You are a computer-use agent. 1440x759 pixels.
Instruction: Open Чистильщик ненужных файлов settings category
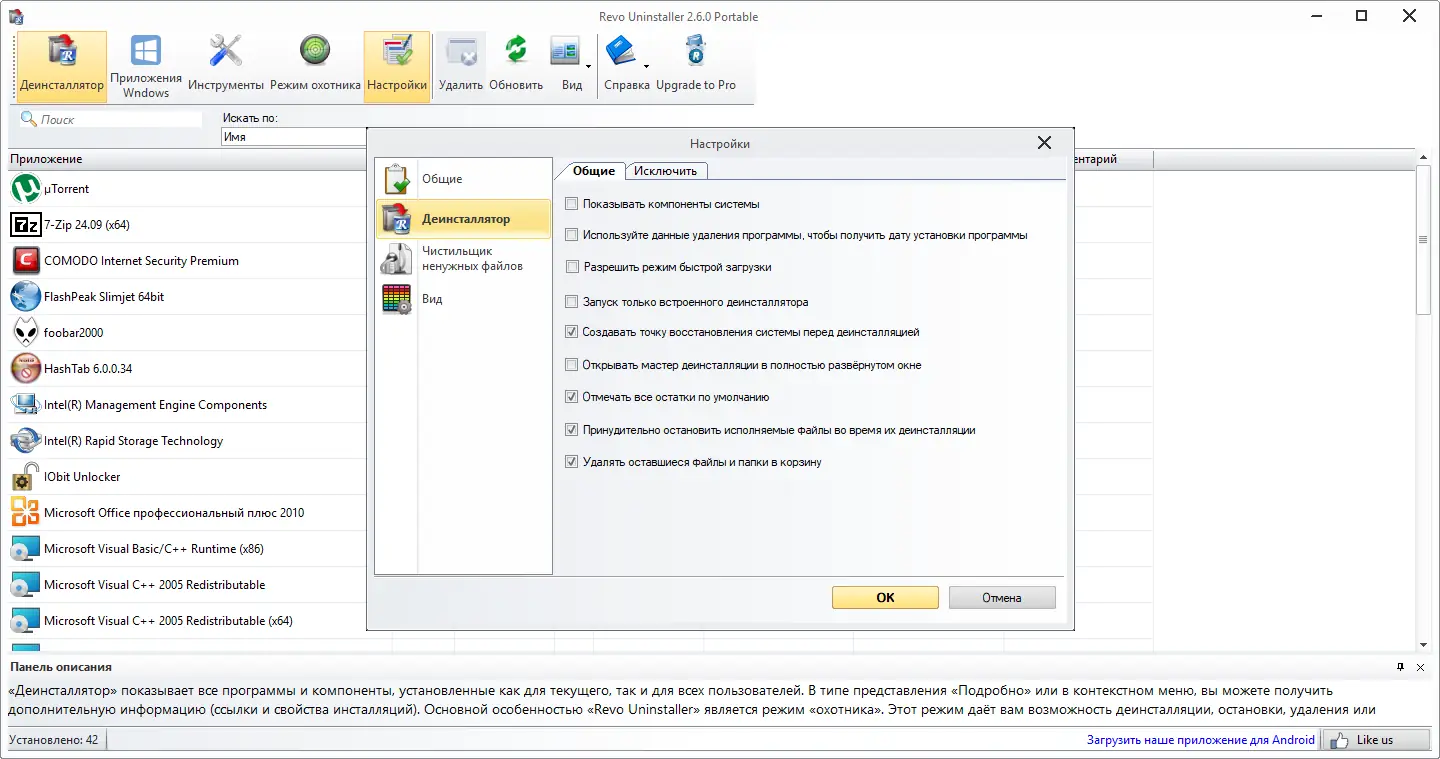(463, 258)
